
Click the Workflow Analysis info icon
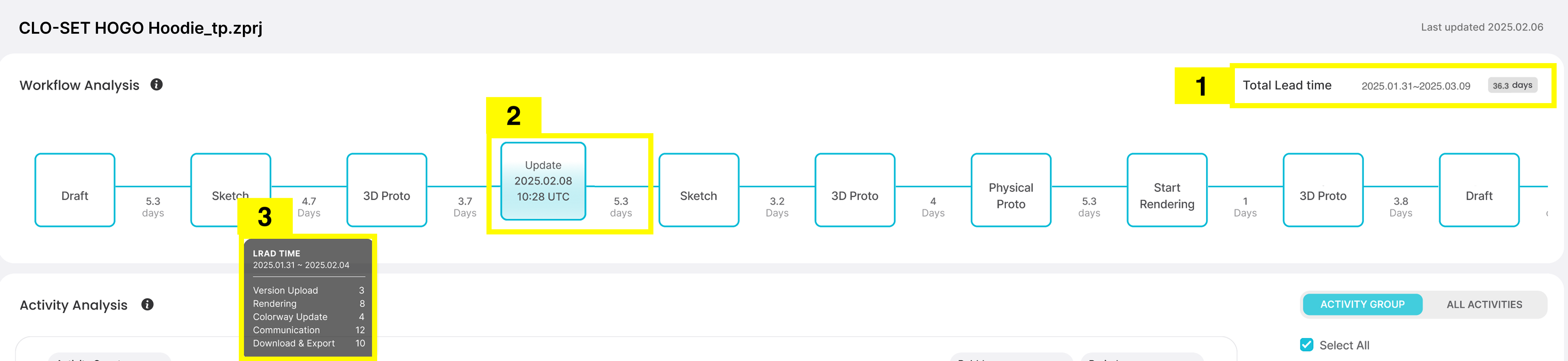(156, 85)
